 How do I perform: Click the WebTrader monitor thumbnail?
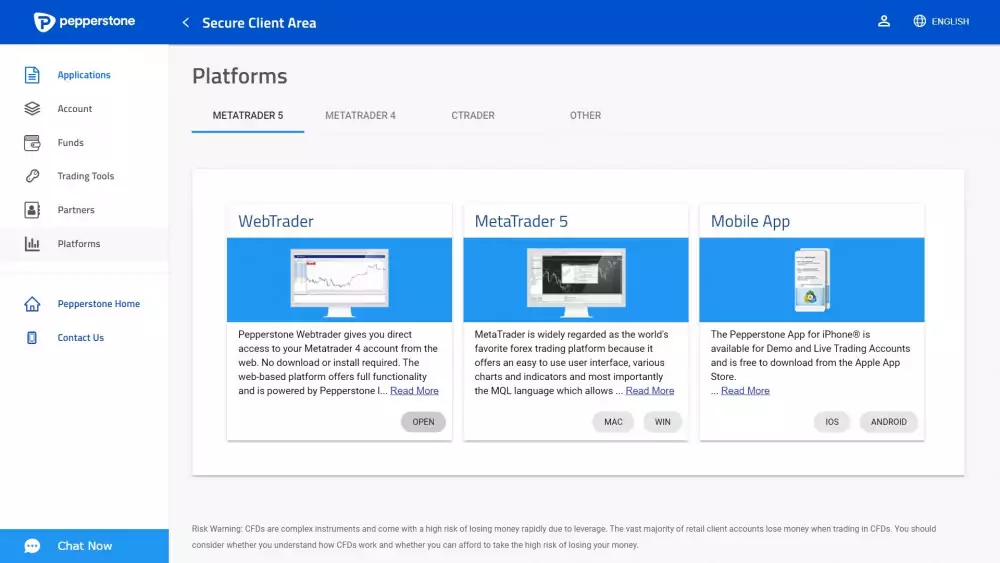(x=339, y=282)
